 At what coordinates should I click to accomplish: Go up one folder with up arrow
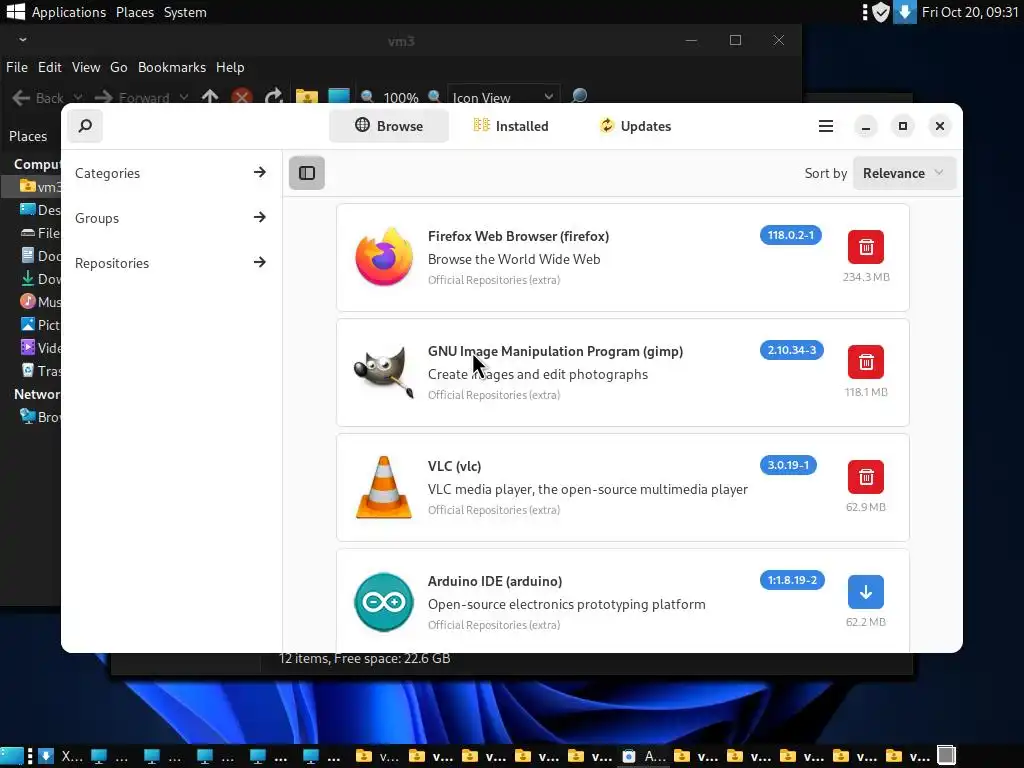click(210, 97)
